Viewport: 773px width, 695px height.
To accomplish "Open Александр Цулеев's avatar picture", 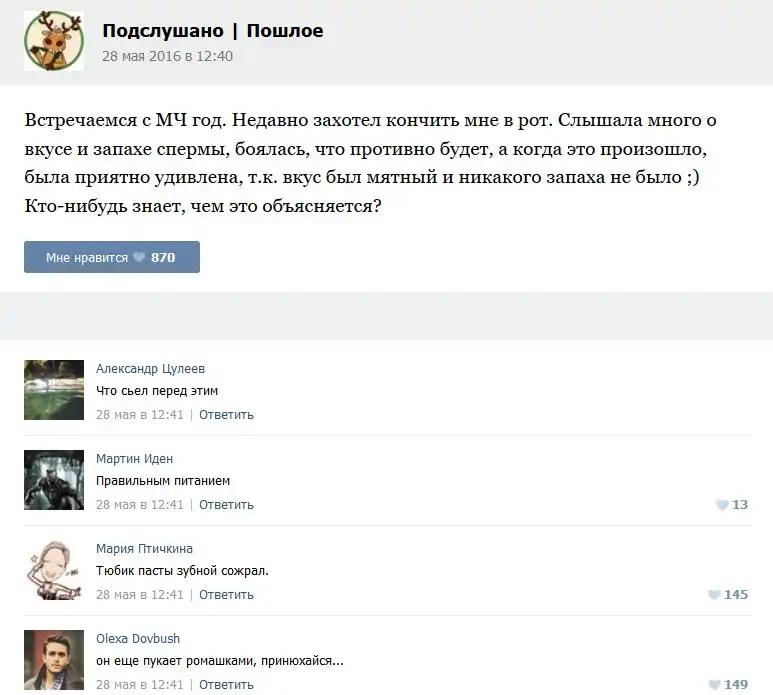I will [53, 390].
